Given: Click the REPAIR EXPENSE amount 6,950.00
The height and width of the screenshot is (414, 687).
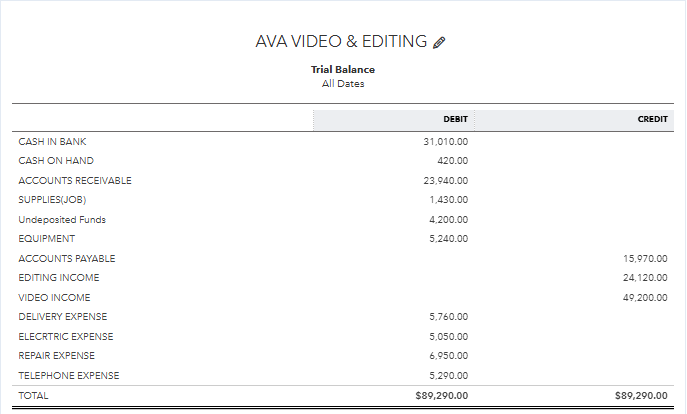Looking at the screenshot, I should tap(449, 356).
